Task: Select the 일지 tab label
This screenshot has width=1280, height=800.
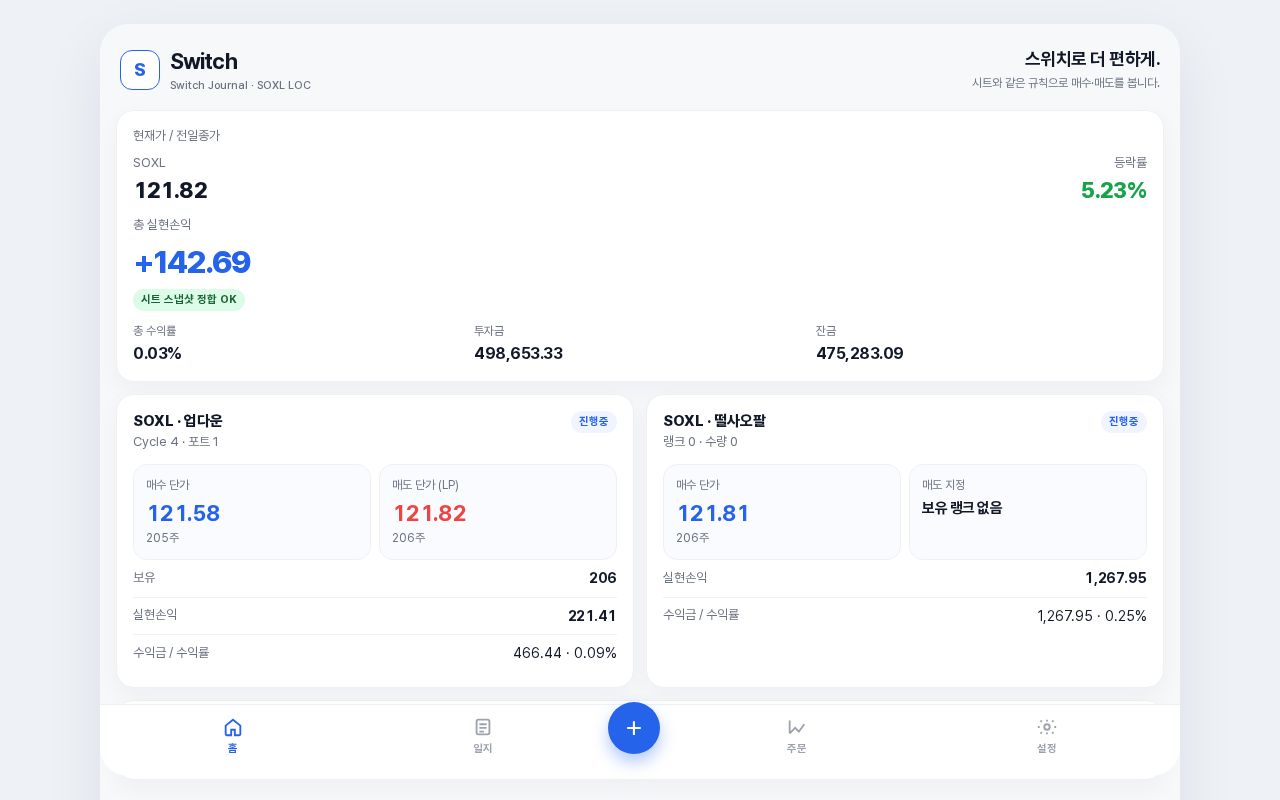Action: (483, 748)
